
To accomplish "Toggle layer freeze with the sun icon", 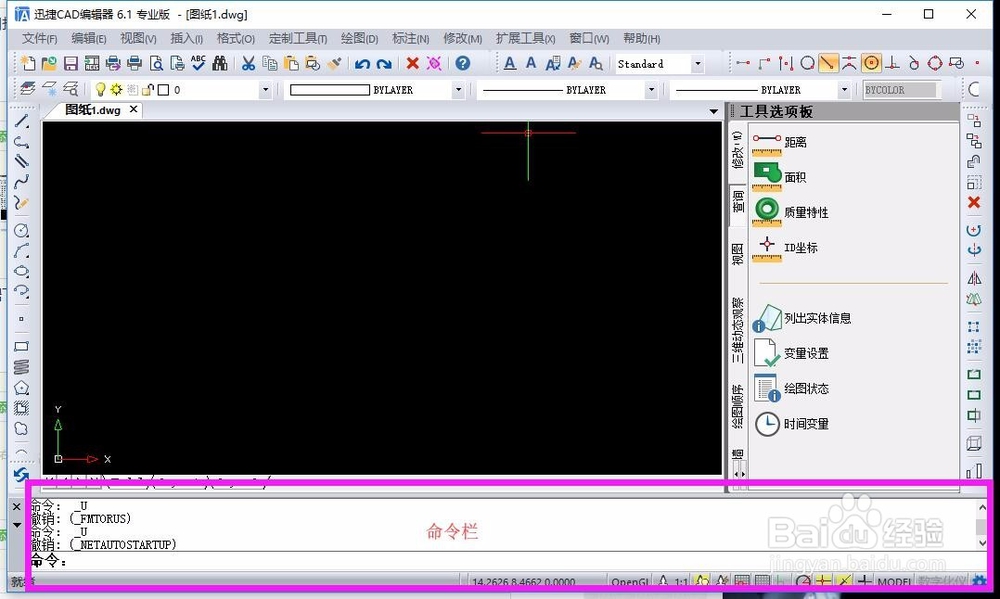I will [116, 90].
